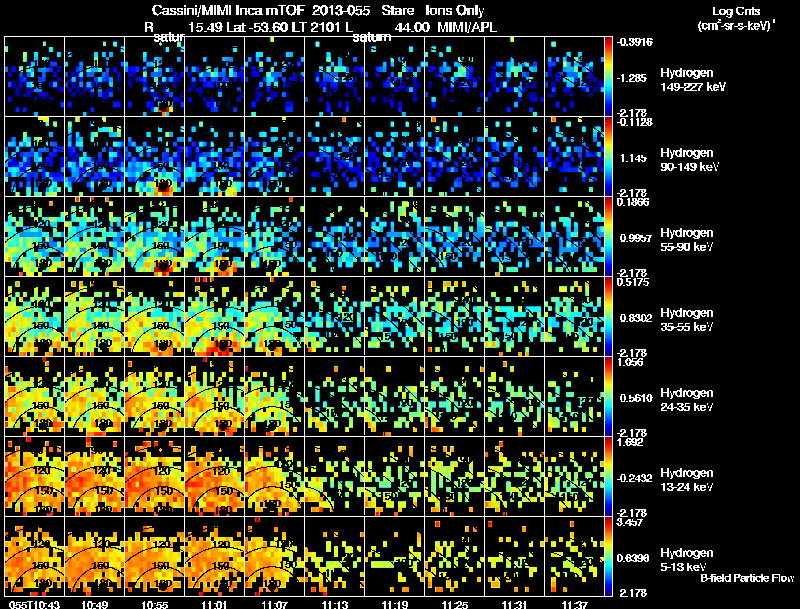Select the Hydrogen 5-13 keV row label
This screenshot has height=609, width=800.
(687, 560)
